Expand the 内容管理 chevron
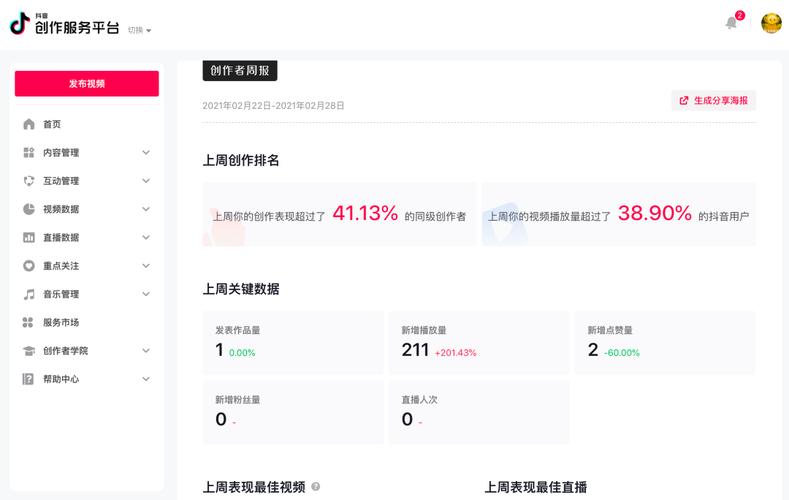789x500 pixels. tap(146, 153)
